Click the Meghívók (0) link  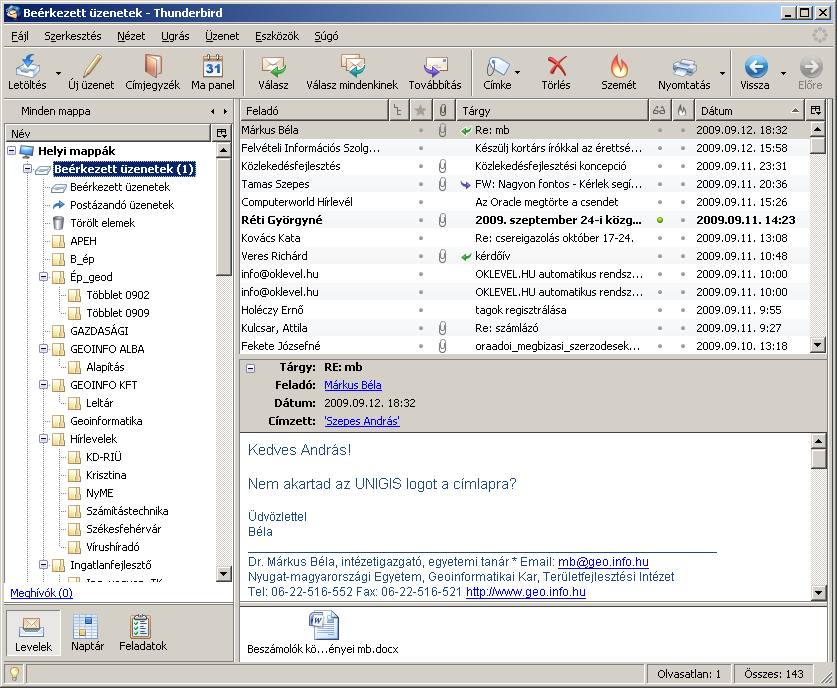42,593
